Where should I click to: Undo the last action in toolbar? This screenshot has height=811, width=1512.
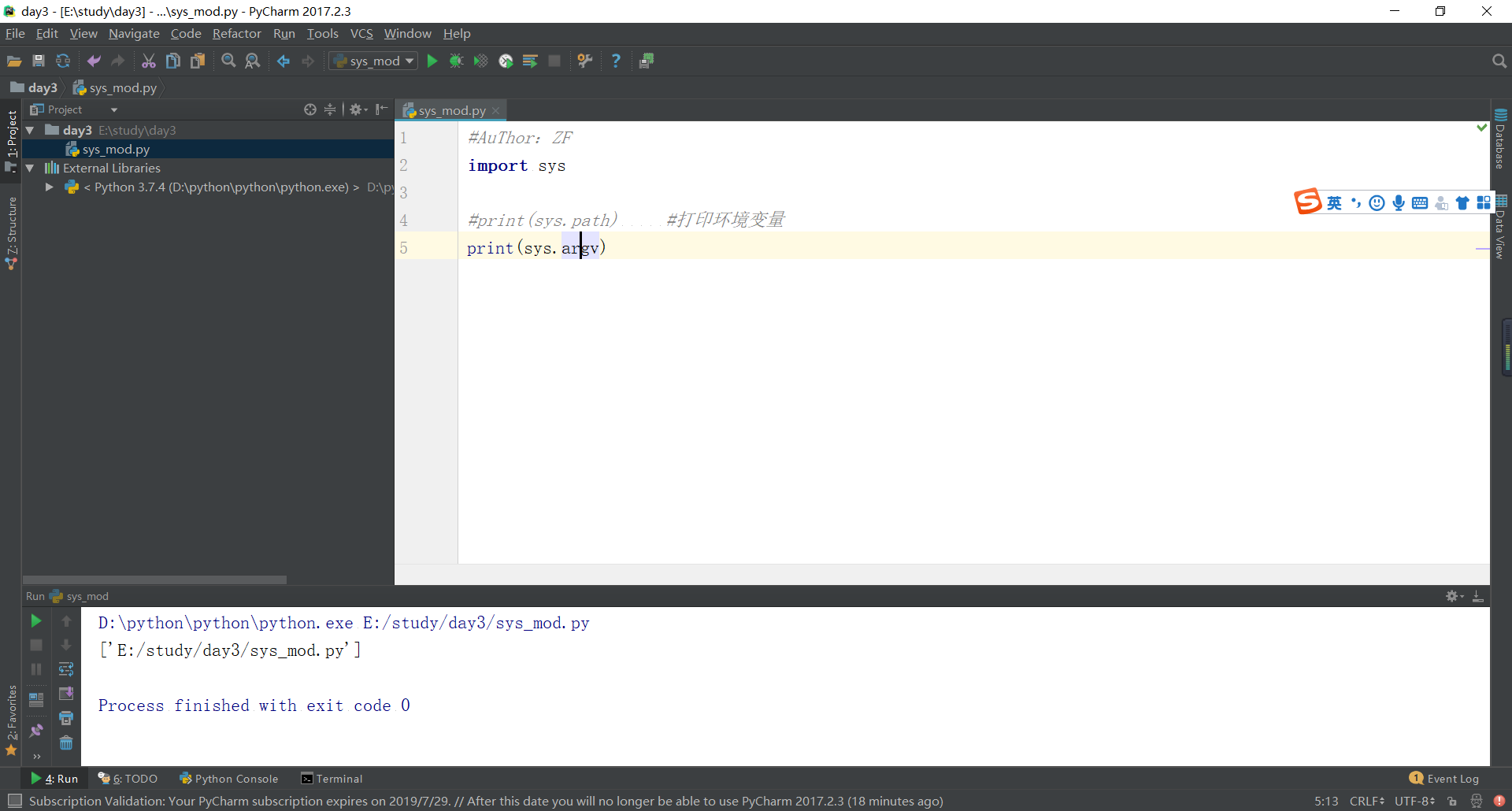(x=94, y=61)
